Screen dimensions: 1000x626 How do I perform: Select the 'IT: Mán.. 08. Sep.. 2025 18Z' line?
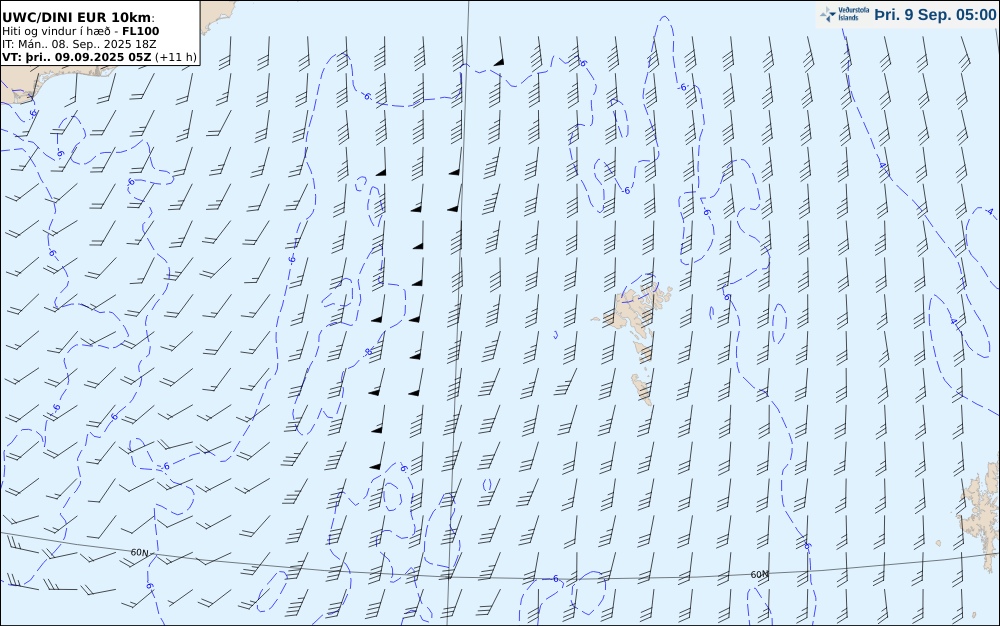79,44
